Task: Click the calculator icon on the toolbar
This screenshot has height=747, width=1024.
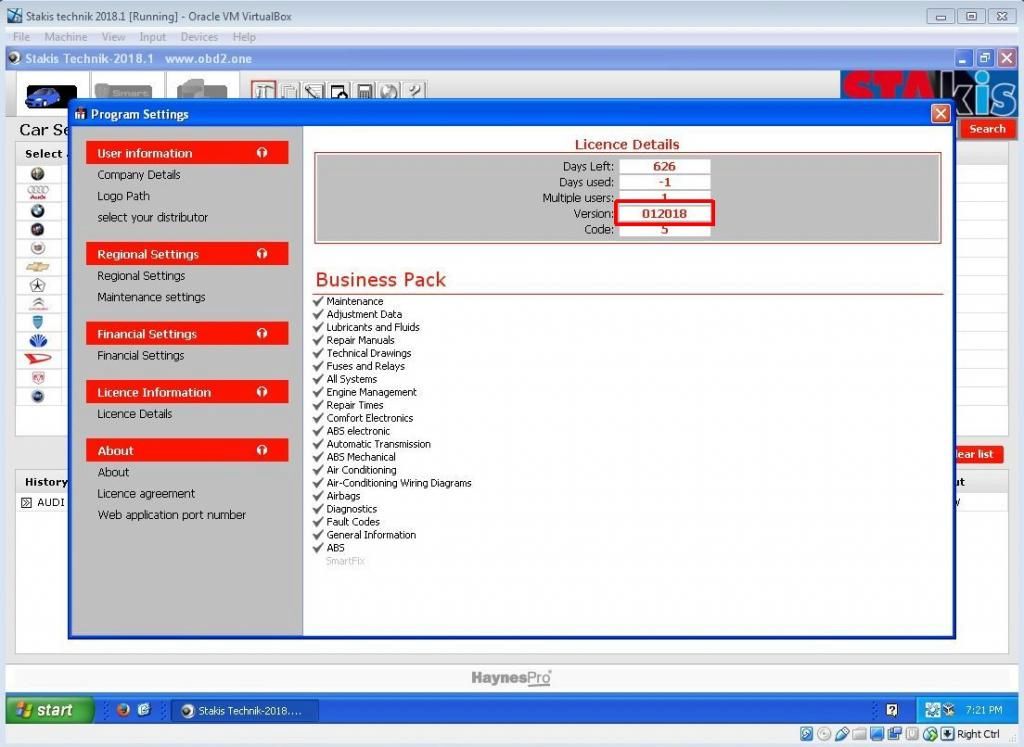Action: [365, 91]
